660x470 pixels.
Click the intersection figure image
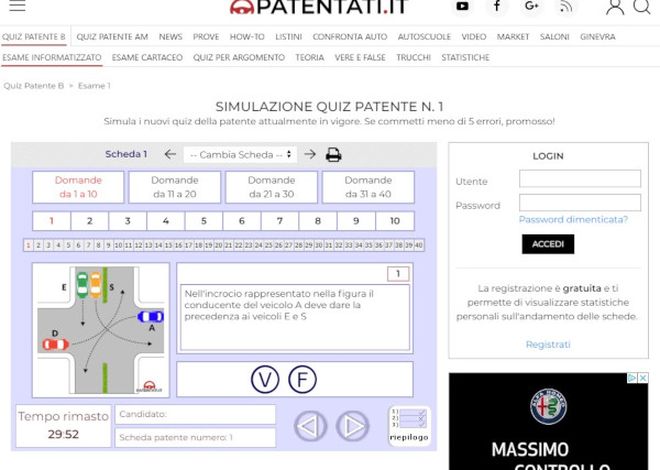(x=101, y=330)
